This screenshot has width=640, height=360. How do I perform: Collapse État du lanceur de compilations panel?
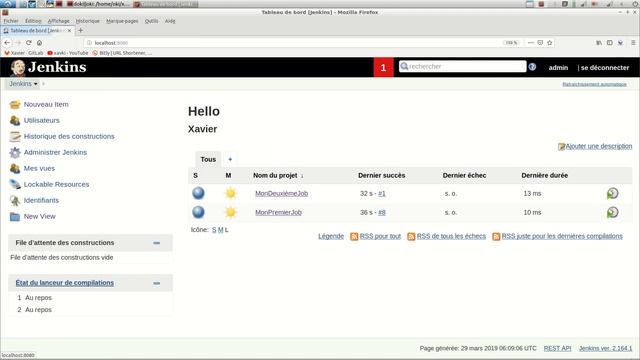[156, 283]
